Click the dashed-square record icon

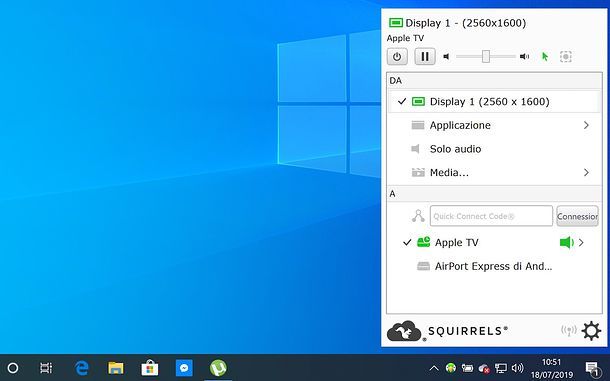(x=566, y=57)
